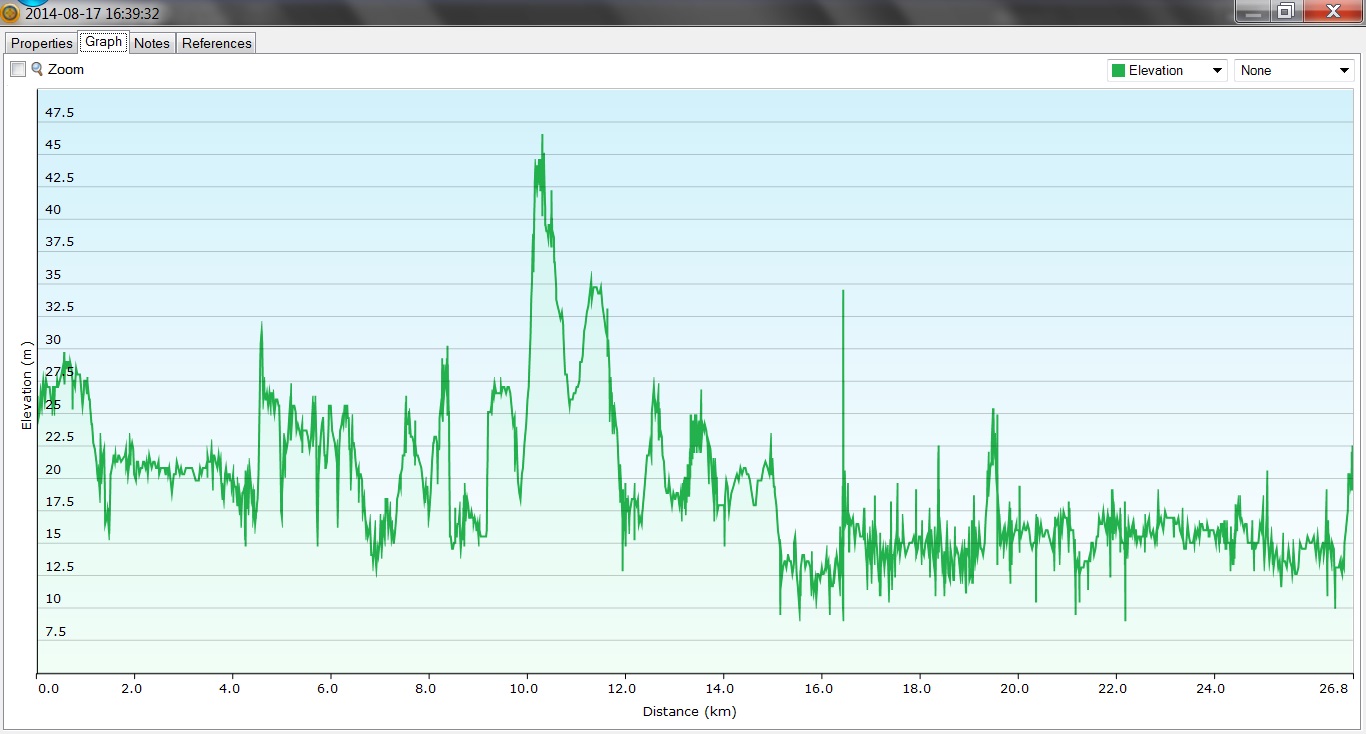1366x734 pixels.
Task: Click the sharp elevation spike near 16.5 km
Action: click(843, 291)
